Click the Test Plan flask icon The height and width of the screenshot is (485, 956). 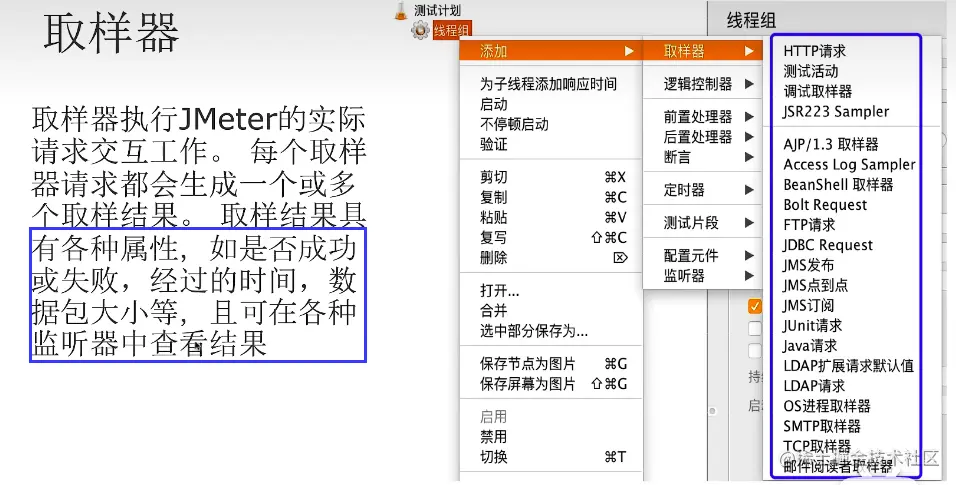click(401, 11)
